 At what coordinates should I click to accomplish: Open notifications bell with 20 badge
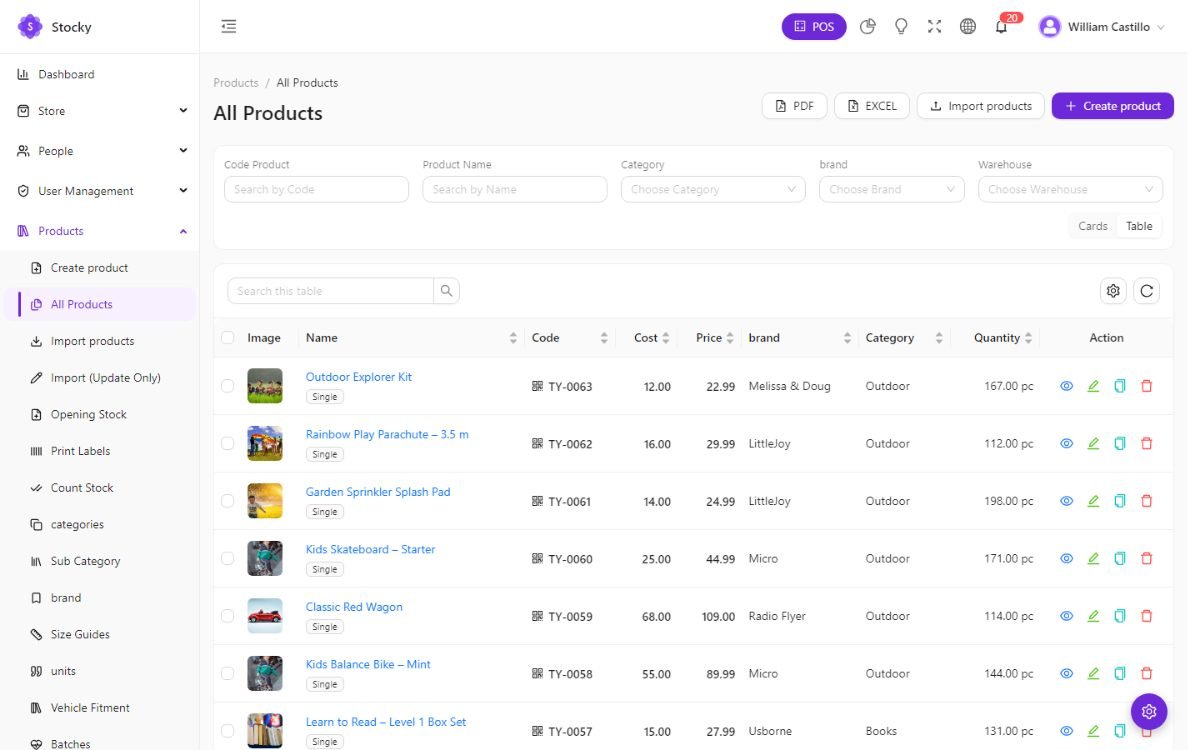[1002, 26]
